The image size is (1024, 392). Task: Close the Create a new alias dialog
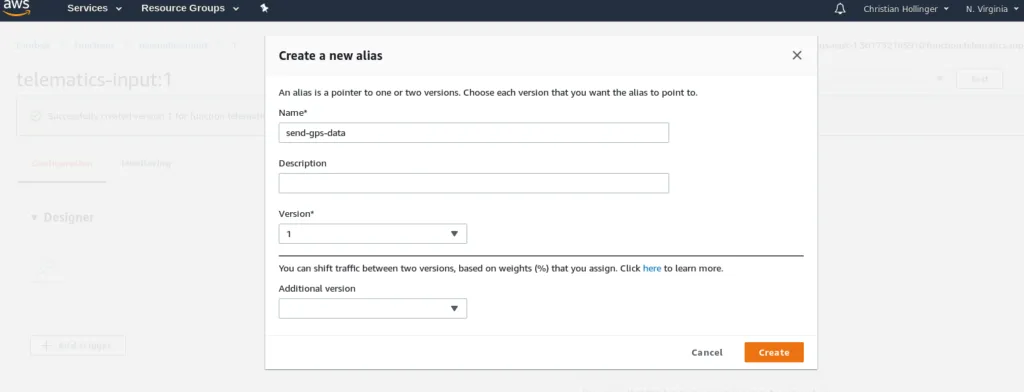click(x=797, y=56)
